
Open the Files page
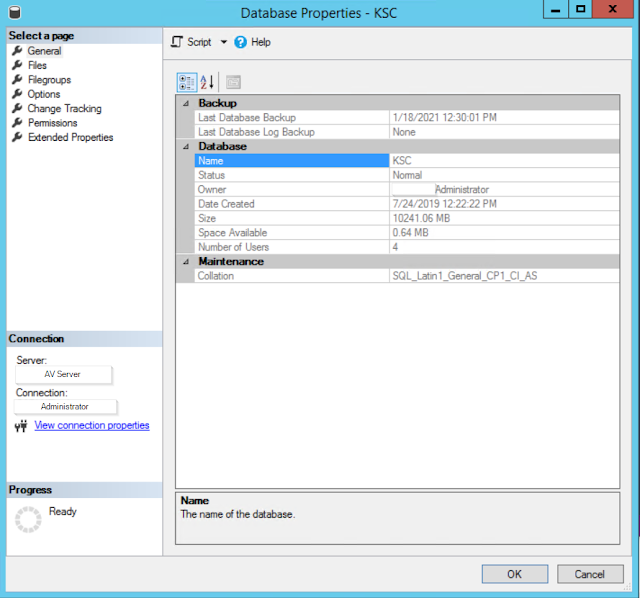click(x=37, y=65)
